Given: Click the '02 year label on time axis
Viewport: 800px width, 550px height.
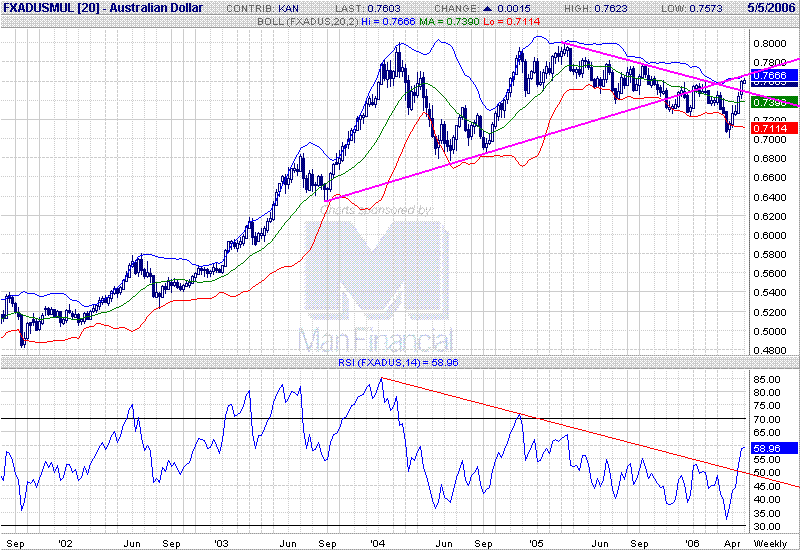Looking at the screenshot, I should [x=65, y=543].
